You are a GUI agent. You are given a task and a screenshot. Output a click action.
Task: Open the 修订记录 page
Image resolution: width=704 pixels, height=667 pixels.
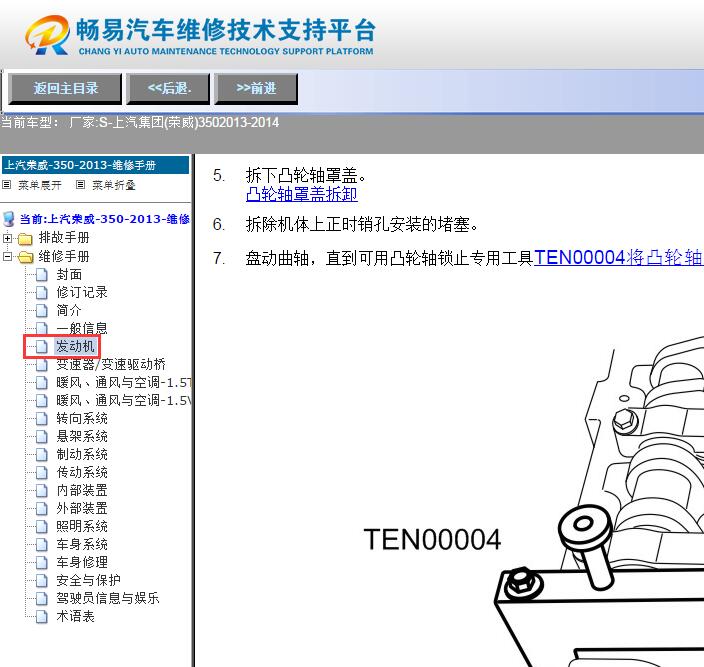tap(82, 292)
